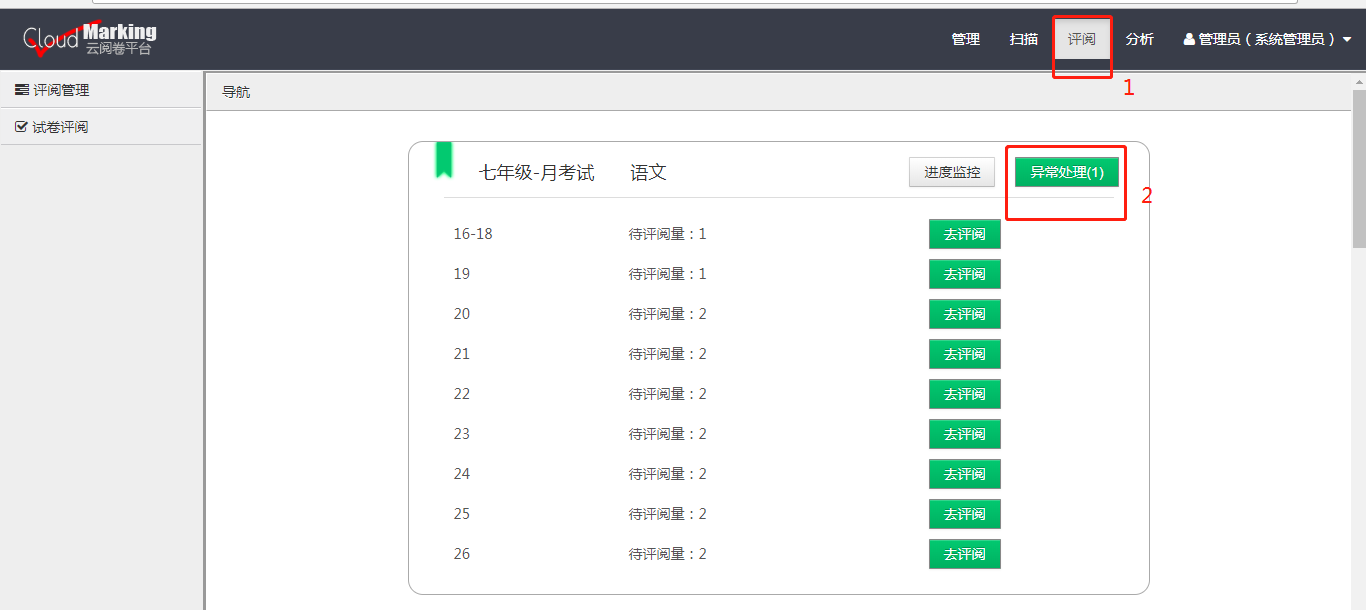Click the question number 16-18
The height and width of the screenshot is (610, 1366).
(473, 234)
